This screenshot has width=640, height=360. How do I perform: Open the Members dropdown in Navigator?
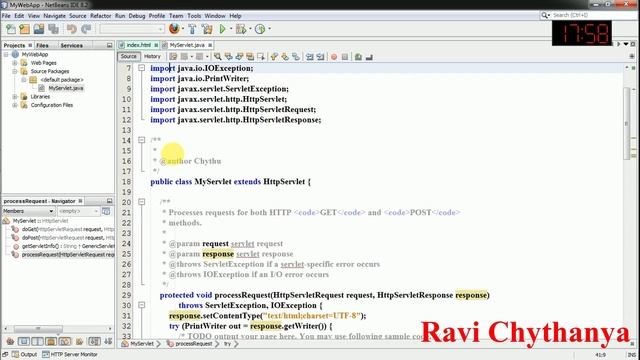coord(28,211)
